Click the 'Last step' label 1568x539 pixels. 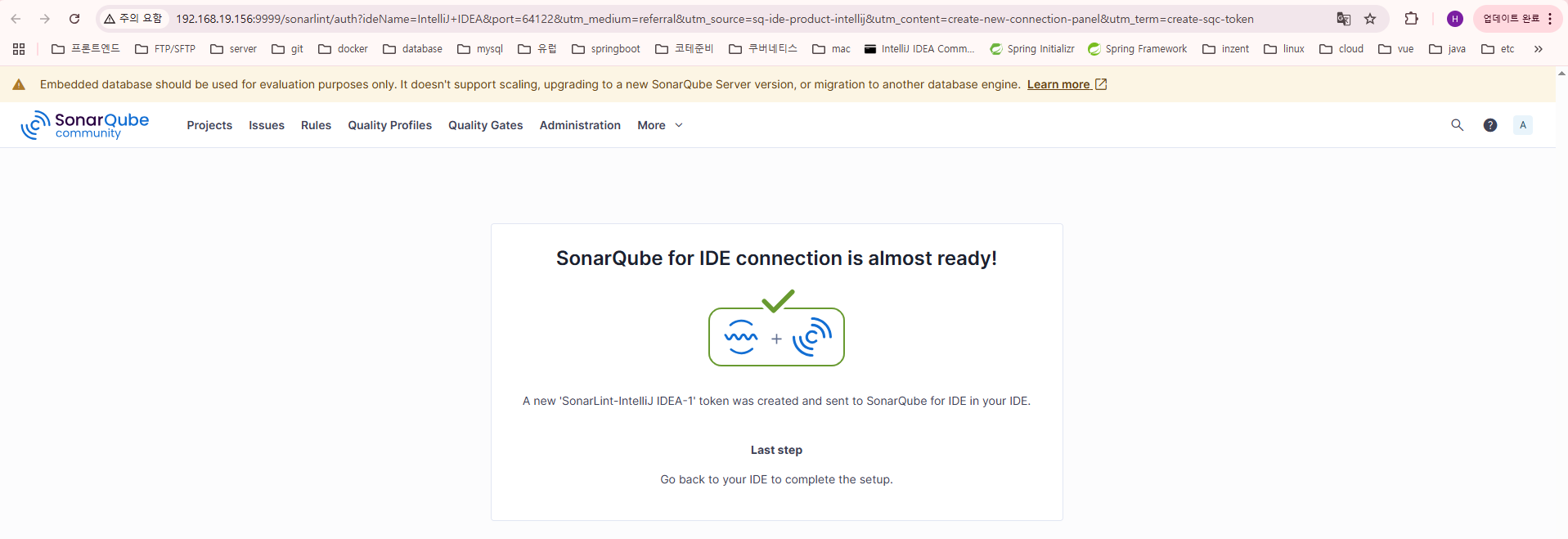(776, 450)
